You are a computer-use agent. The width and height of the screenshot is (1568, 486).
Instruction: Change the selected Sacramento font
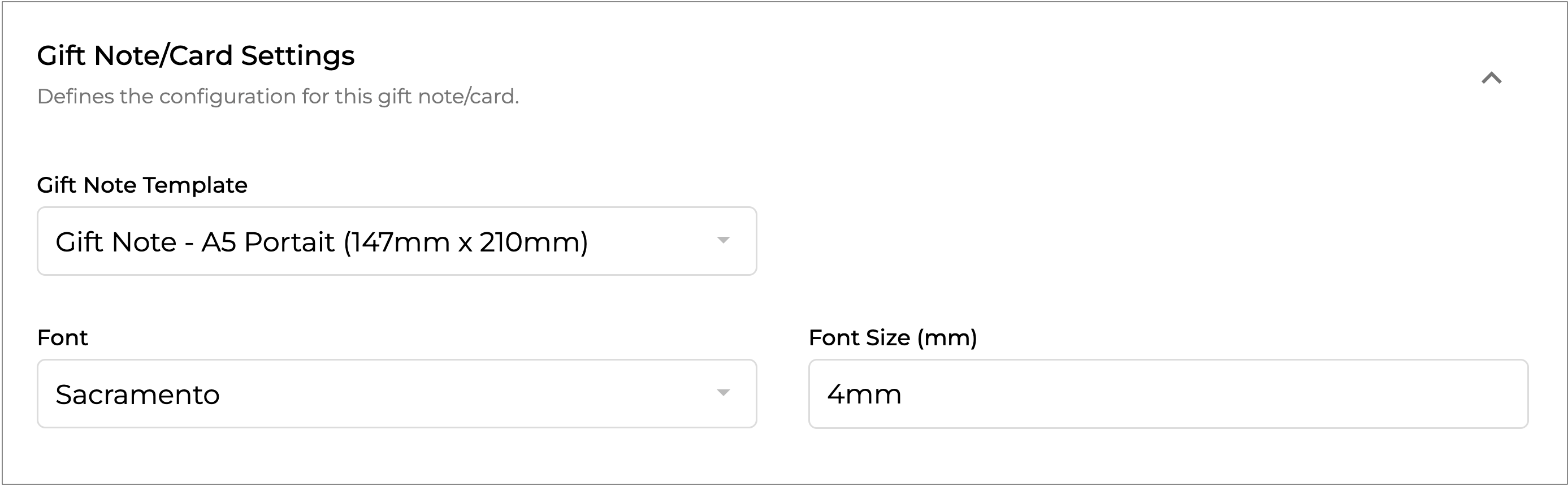pyautogui.click(x=396, y=393)
